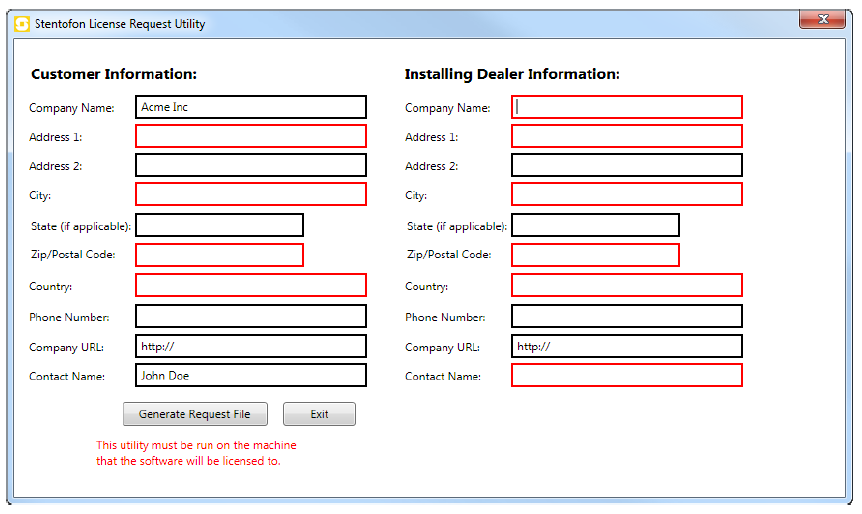The width and height of the screenshot is (862, 514).
Task: Click the Dealer Company Name field
Action: pyautogui.click(x=627, y=107)
